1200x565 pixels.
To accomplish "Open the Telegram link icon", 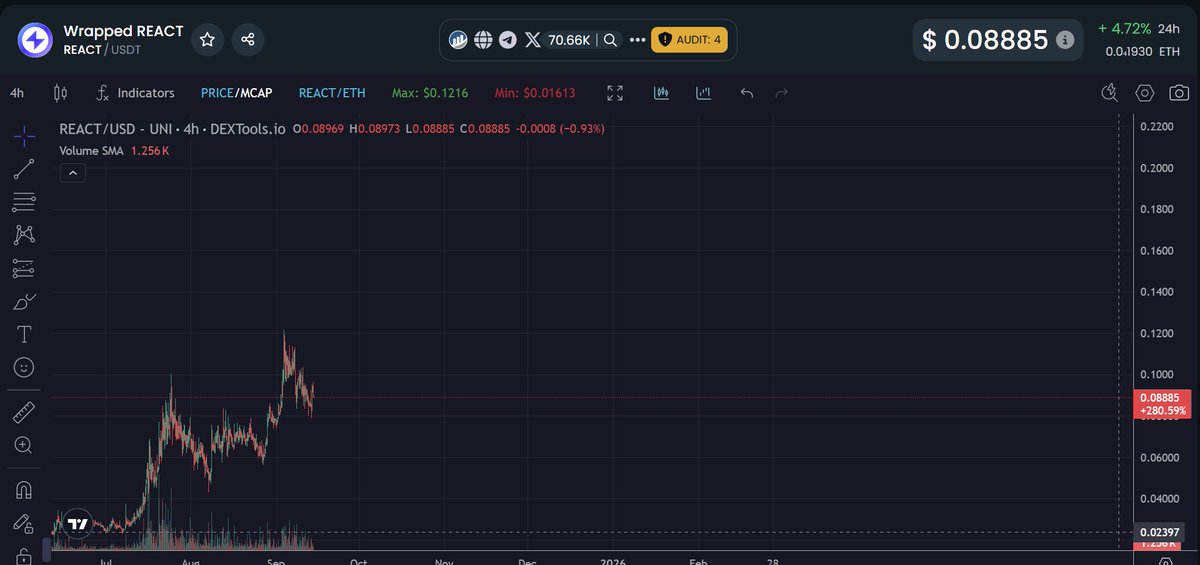I will pyautogui.click(x=507, y=40).
